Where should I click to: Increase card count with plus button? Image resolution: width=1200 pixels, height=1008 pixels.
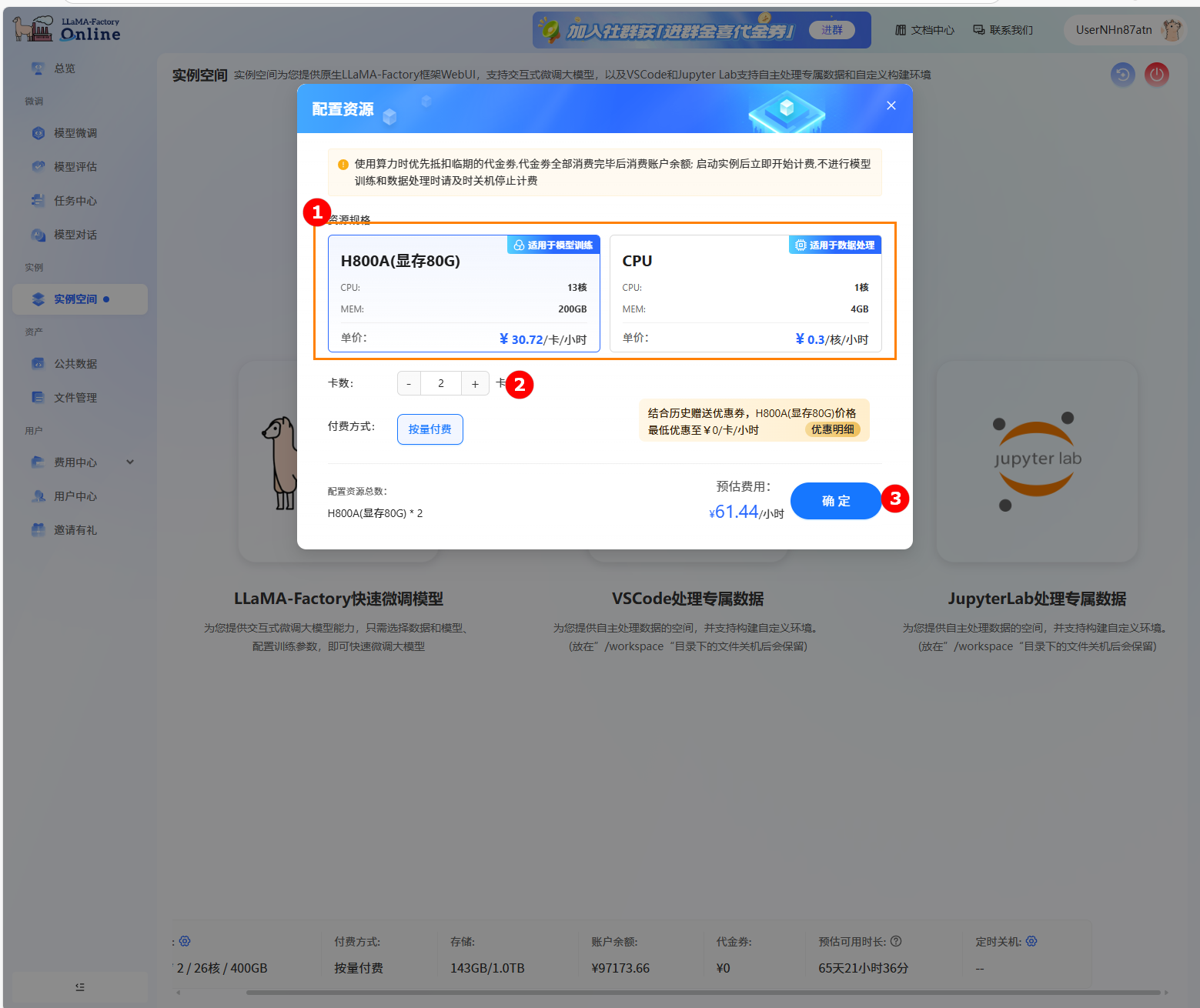(x=475, y=384)
